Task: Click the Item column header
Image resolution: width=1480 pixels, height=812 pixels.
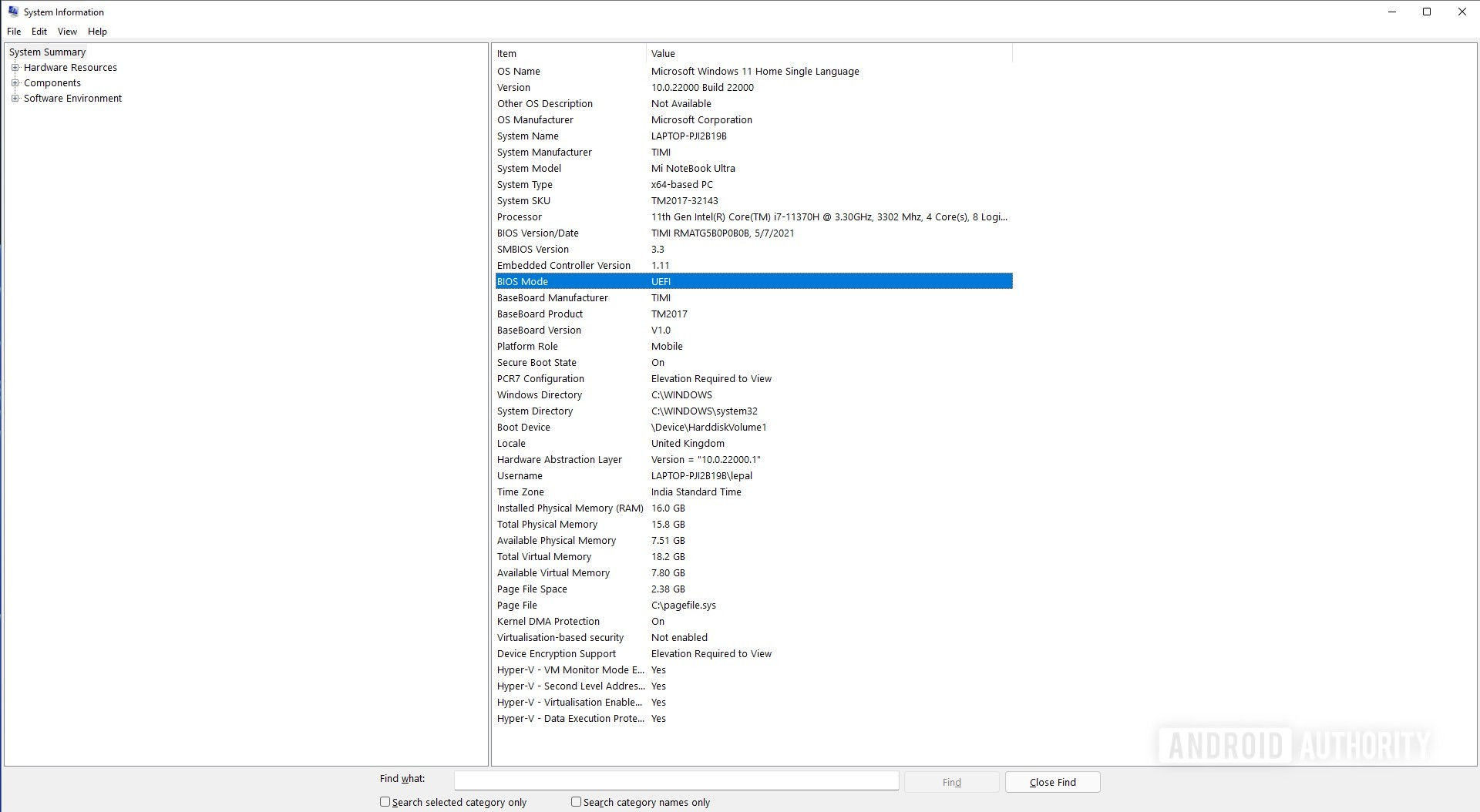Action: pyautogui.click(x=570, y=53)
